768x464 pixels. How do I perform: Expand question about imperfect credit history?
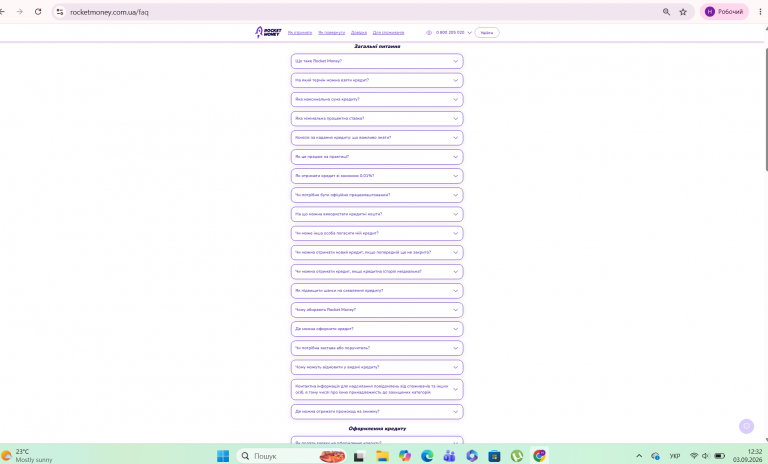377,271
